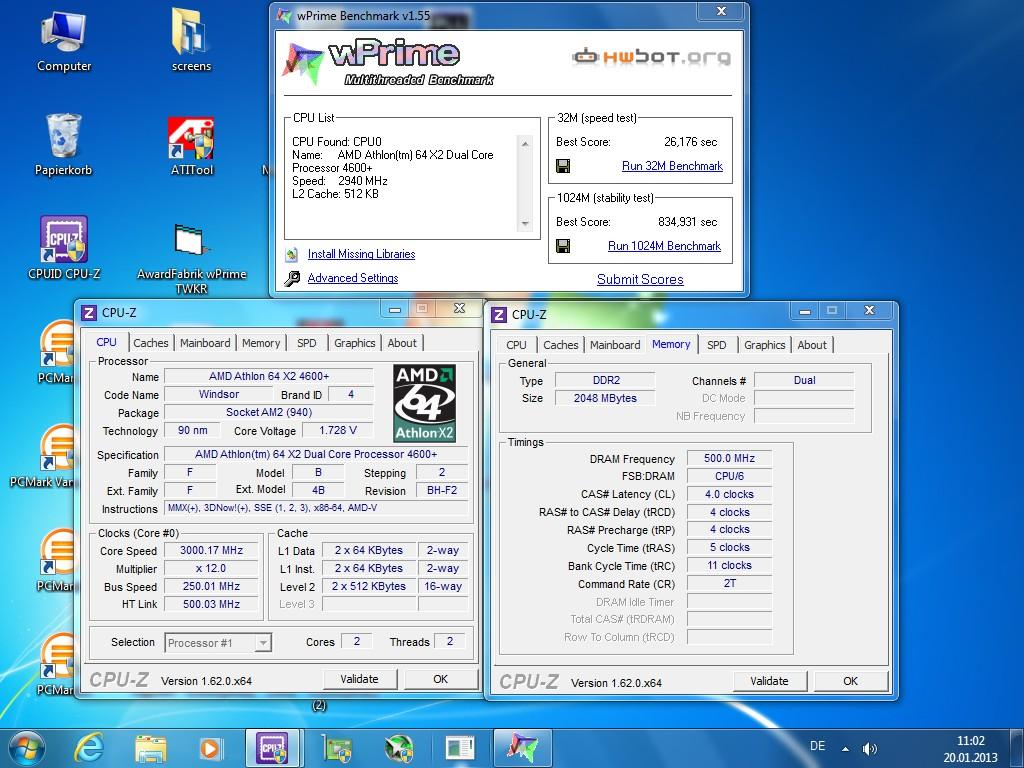Click the Core Voltage value 1.728 V
1024x768 pixels.
[338, 430]
